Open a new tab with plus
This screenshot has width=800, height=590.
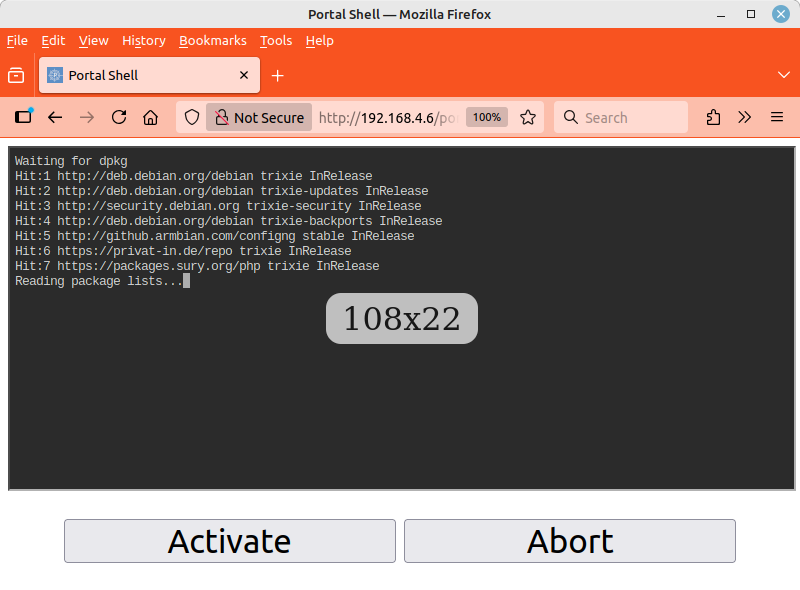point(278,75)
